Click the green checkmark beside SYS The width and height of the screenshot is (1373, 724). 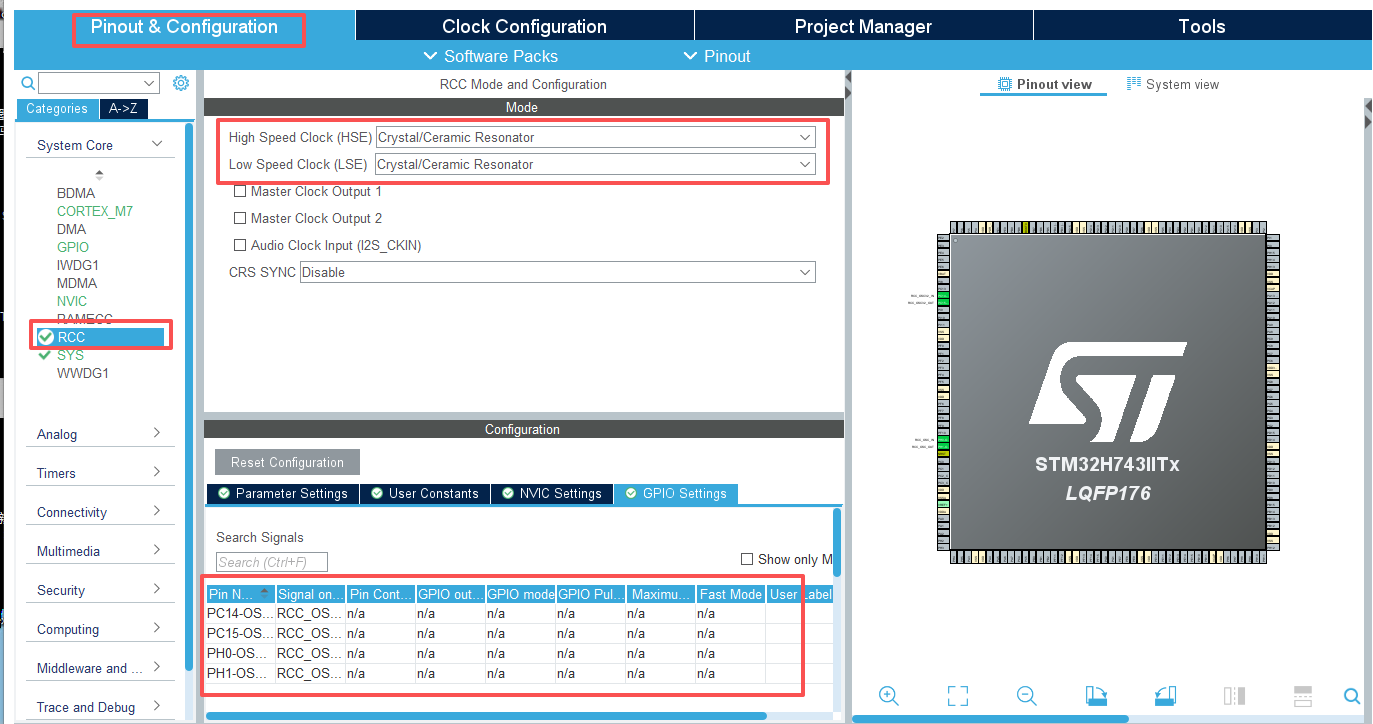coord(44,355)
